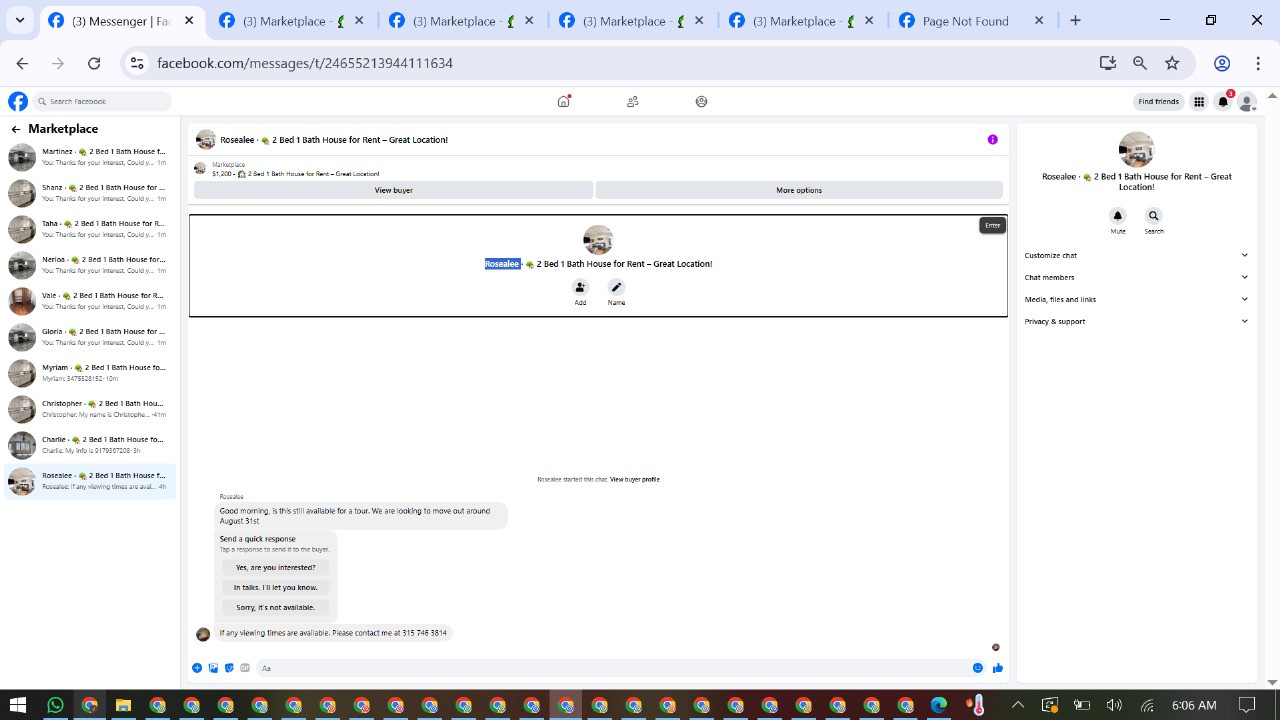
Task: Open the Shanz conversation
Action: pyautogui.click(x=91, y=193)
